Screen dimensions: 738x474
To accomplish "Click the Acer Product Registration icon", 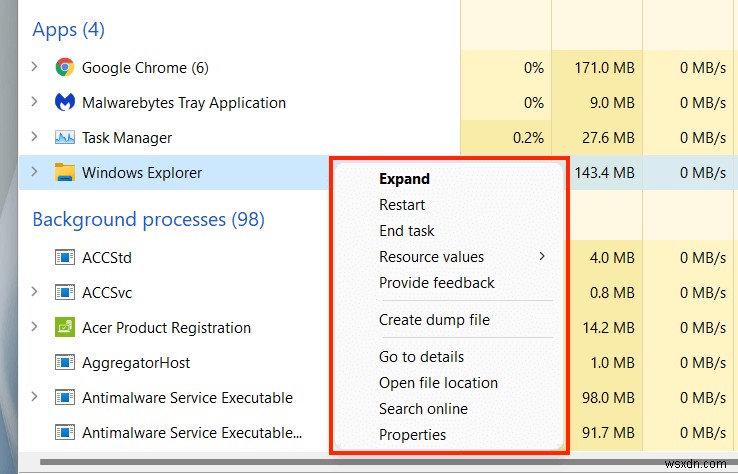I will 64,328.
